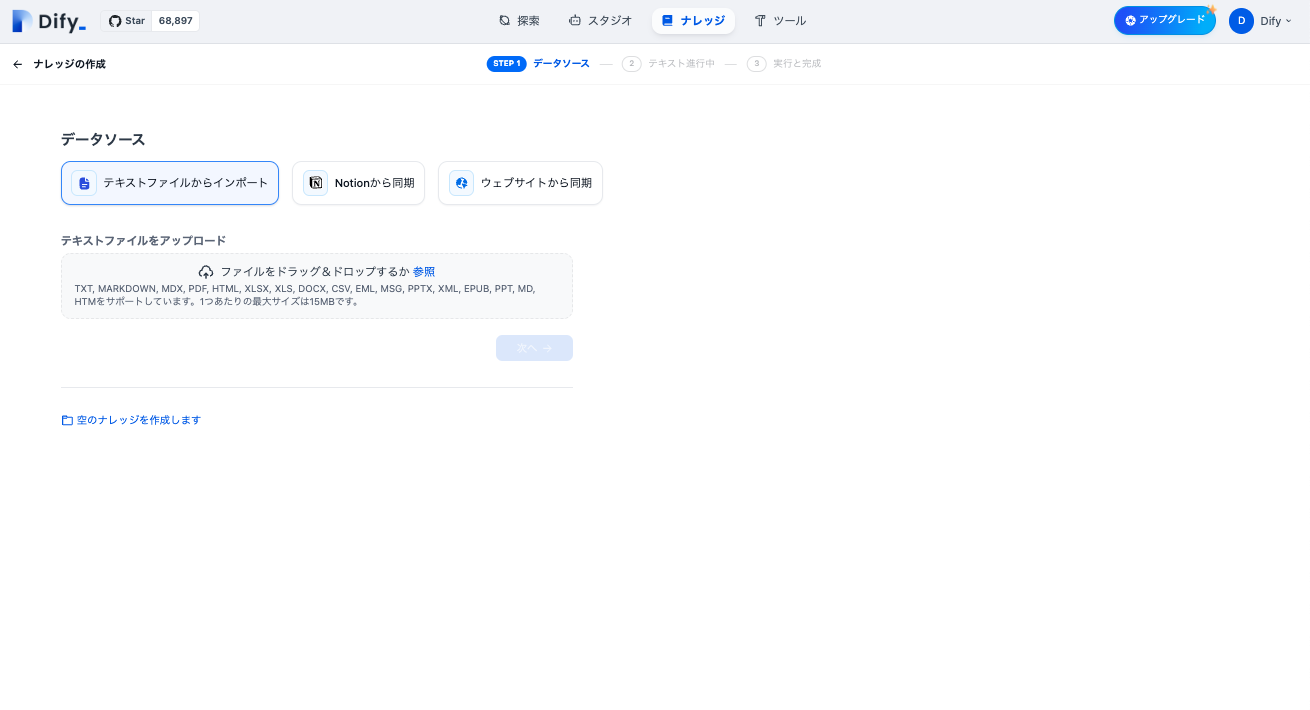The width and height of the screenshot is (1310, 710).
Task: Click the folder icon beside 空のナレッジを作成します
Action: click(67, 420)
